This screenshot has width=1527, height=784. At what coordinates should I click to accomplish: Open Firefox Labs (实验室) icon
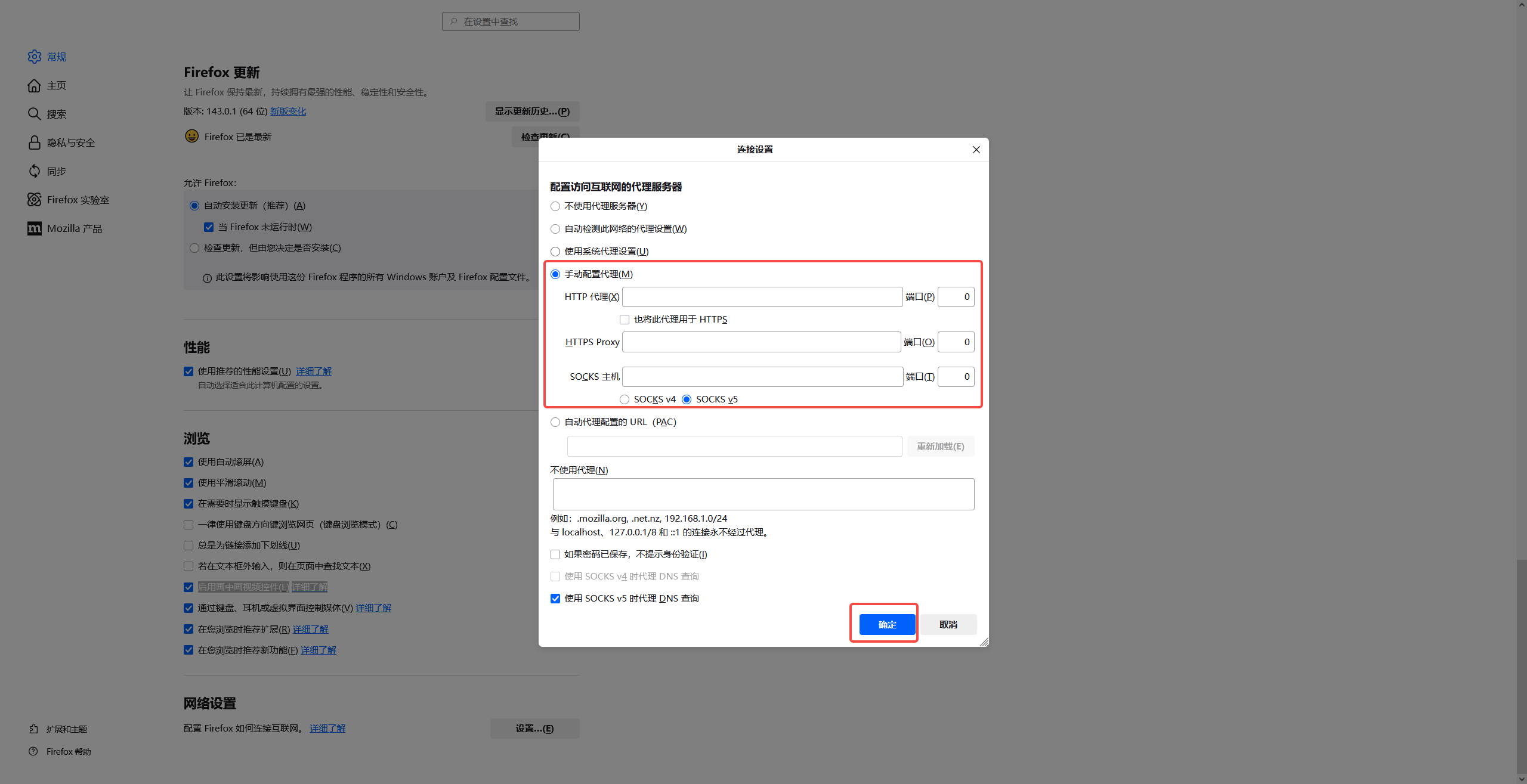click(x=34, y=200)
